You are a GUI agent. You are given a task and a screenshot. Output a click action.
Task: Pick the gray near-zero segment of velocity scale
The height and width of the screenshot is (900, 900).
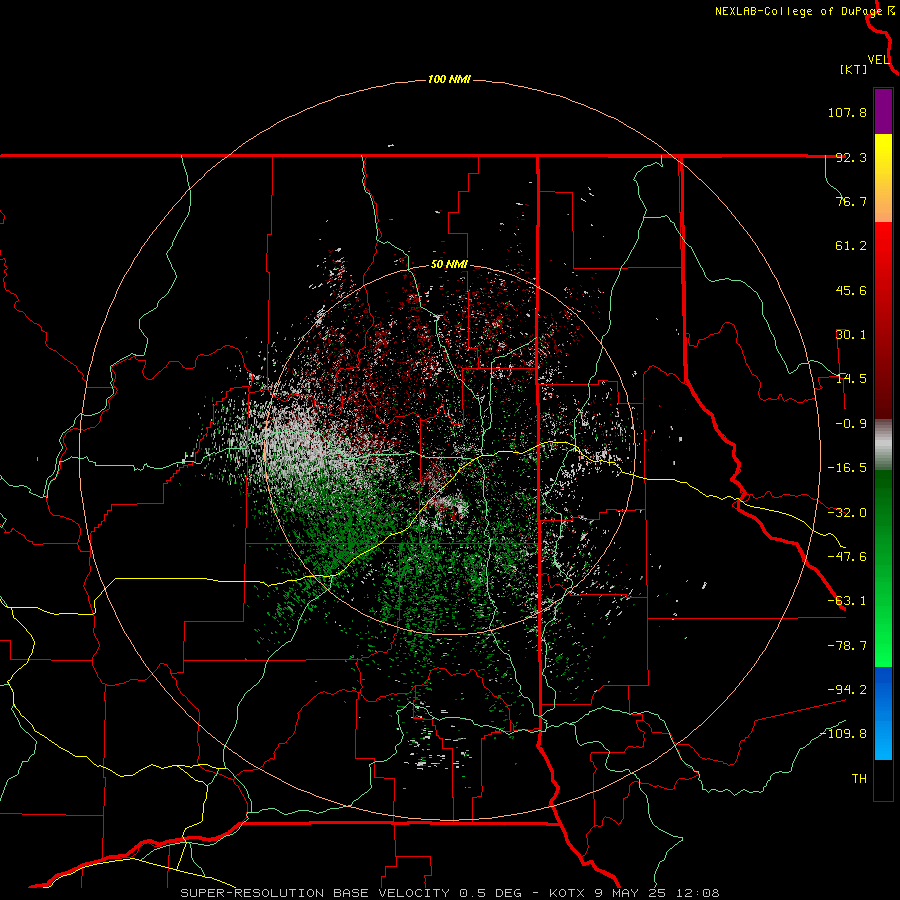coord(883,444)
